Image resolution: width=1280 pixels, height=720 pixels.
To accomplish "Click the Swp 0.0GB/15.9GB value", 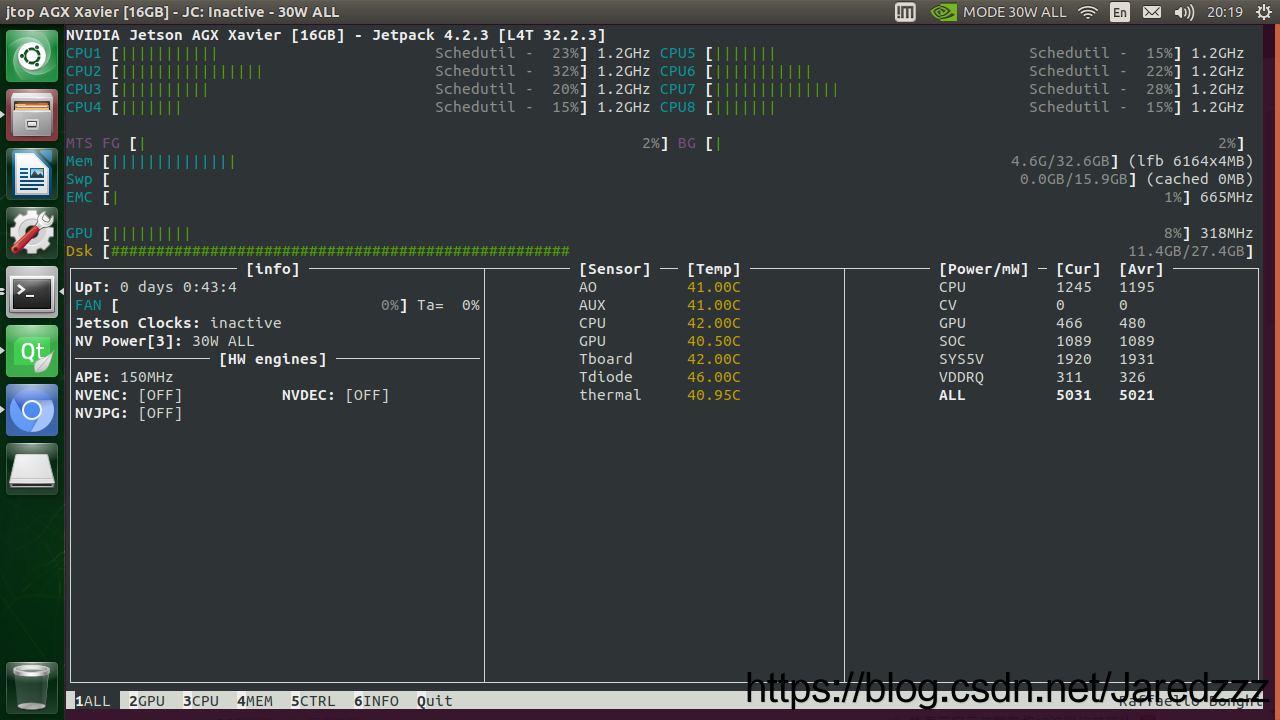I will click(1074, 179).
